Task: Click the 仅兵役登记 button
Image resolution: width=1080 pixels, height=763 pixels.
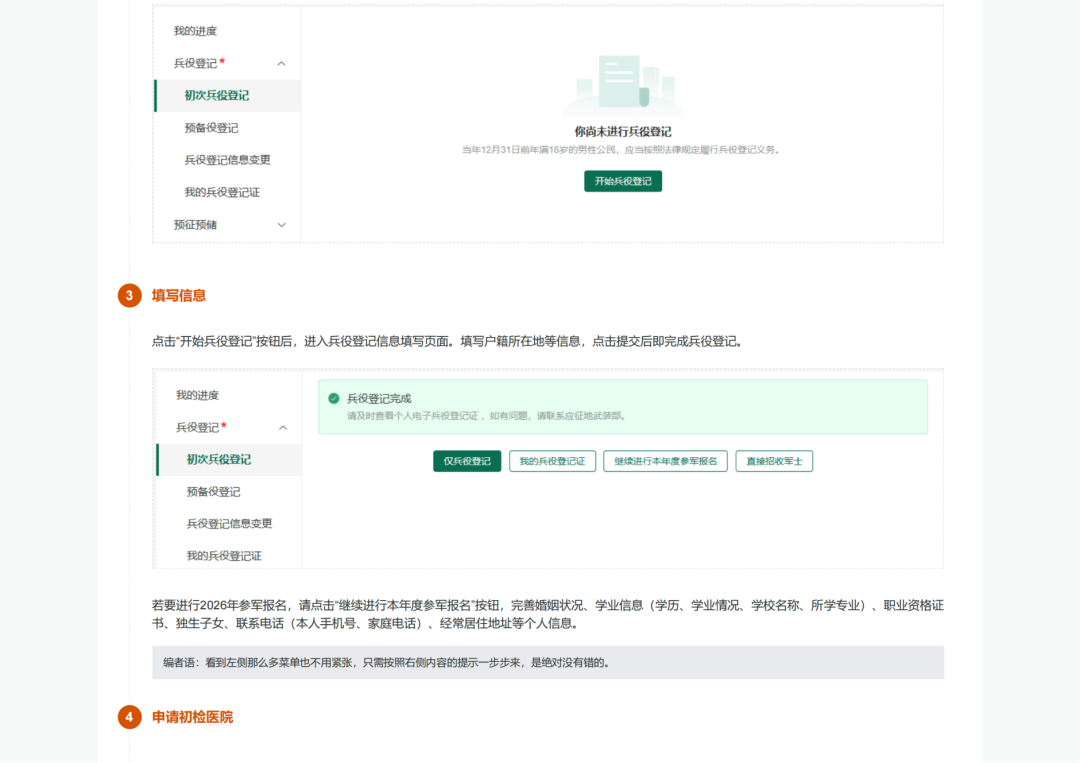Action: (x=467, y=461)
